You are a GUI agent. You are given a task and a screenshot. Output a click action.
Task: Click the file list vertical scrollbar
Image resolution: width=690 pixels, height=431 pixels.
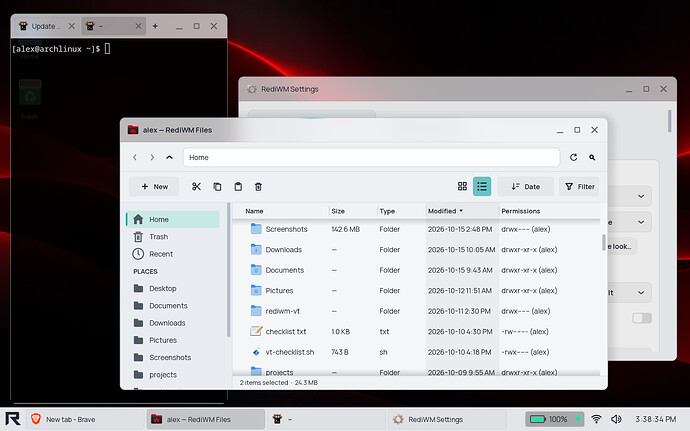pyautogui.click(x=603, y=243)
